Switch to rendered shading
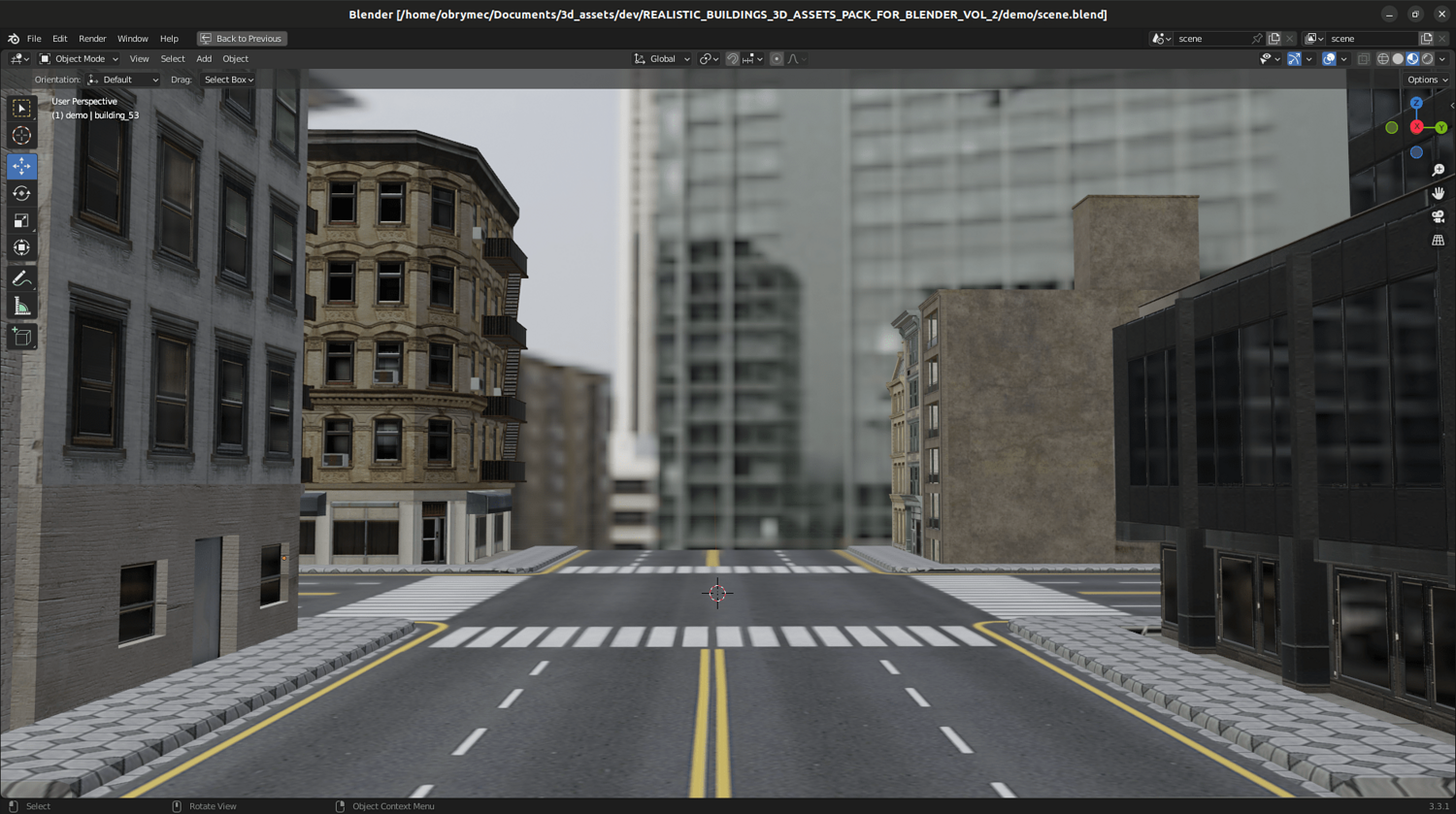Viewport: 1456px width, 814px height. (1427, 59)
